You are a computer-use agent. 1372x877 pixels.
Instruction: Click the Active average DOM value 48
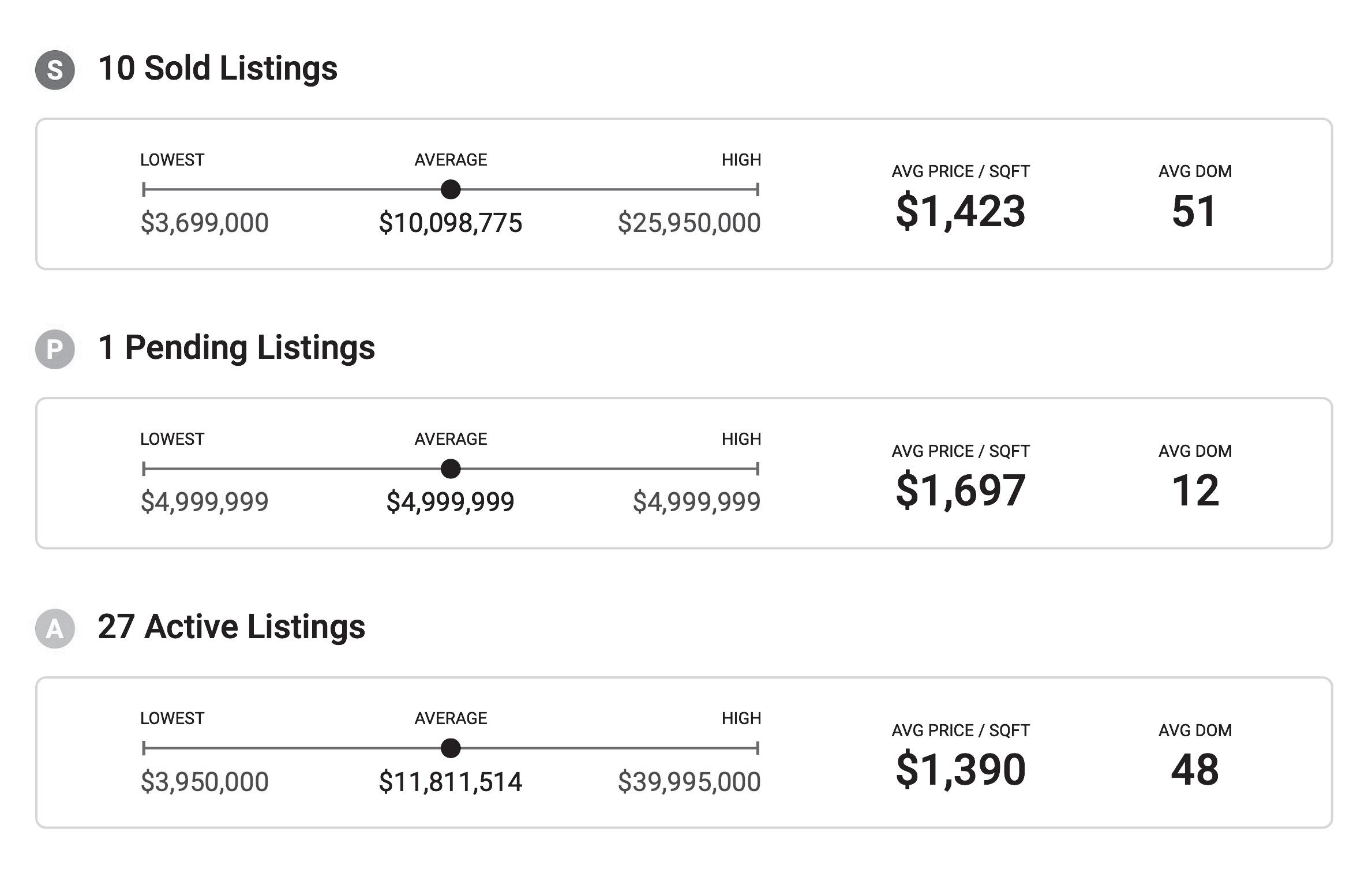[1195, 770]
